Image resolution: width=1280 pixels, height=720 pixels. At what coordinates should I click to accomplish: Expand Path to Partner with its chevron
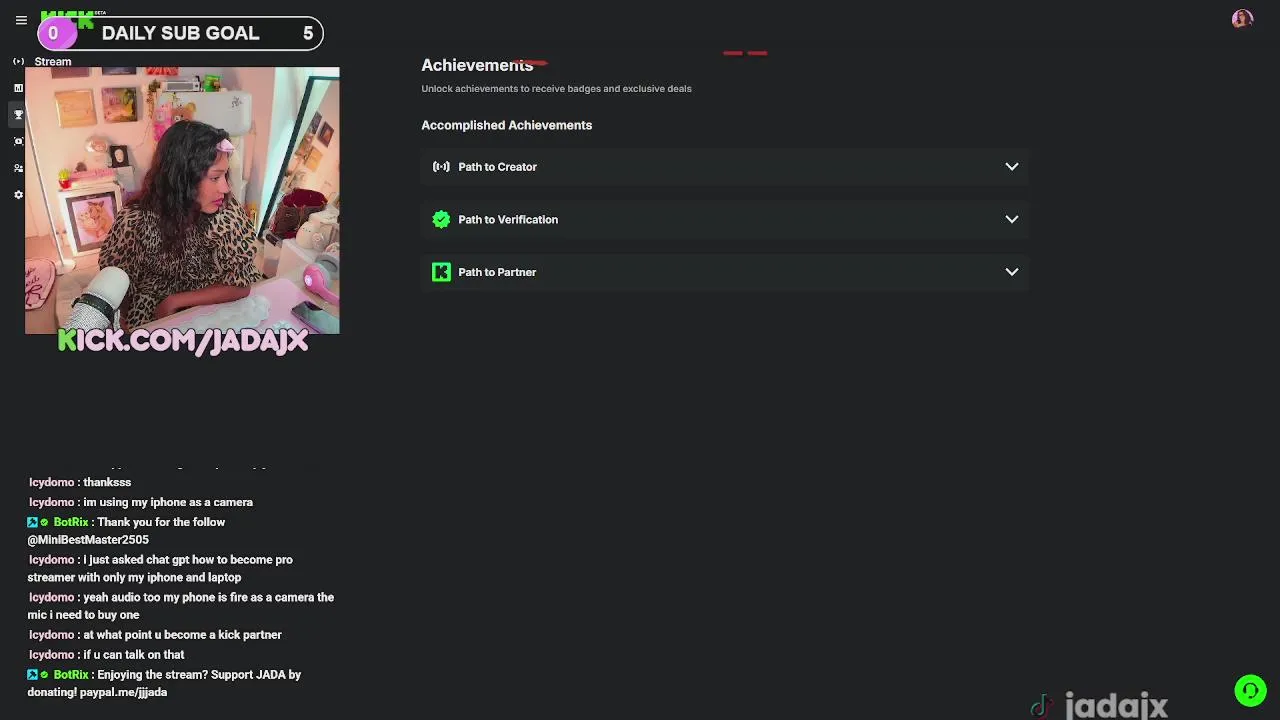1012,272
